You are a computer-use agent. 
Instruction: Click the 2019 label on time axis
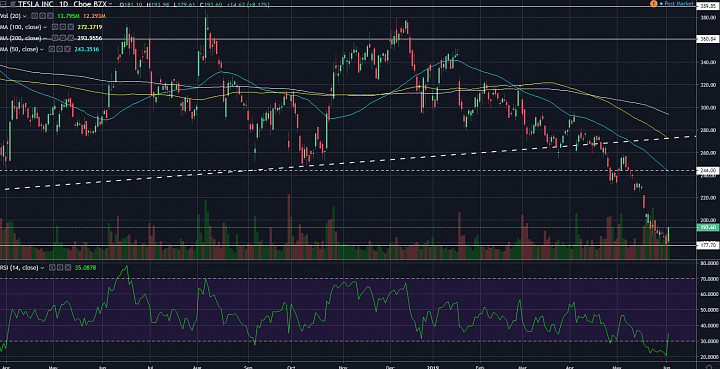434,366
